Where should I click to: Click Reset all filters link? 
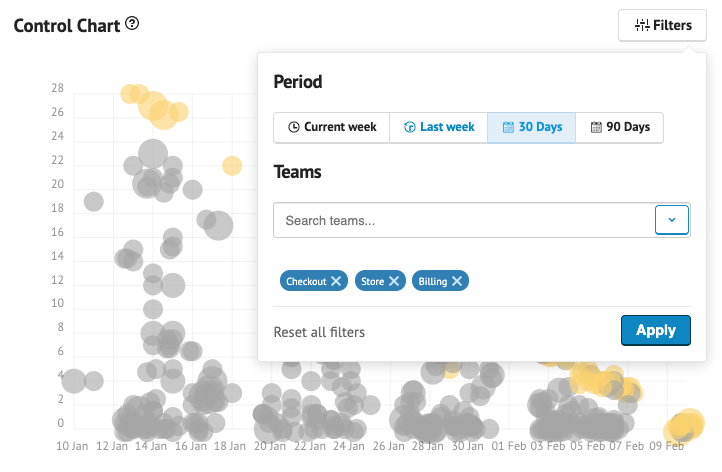pyautogui.click(x=319, y=332)
